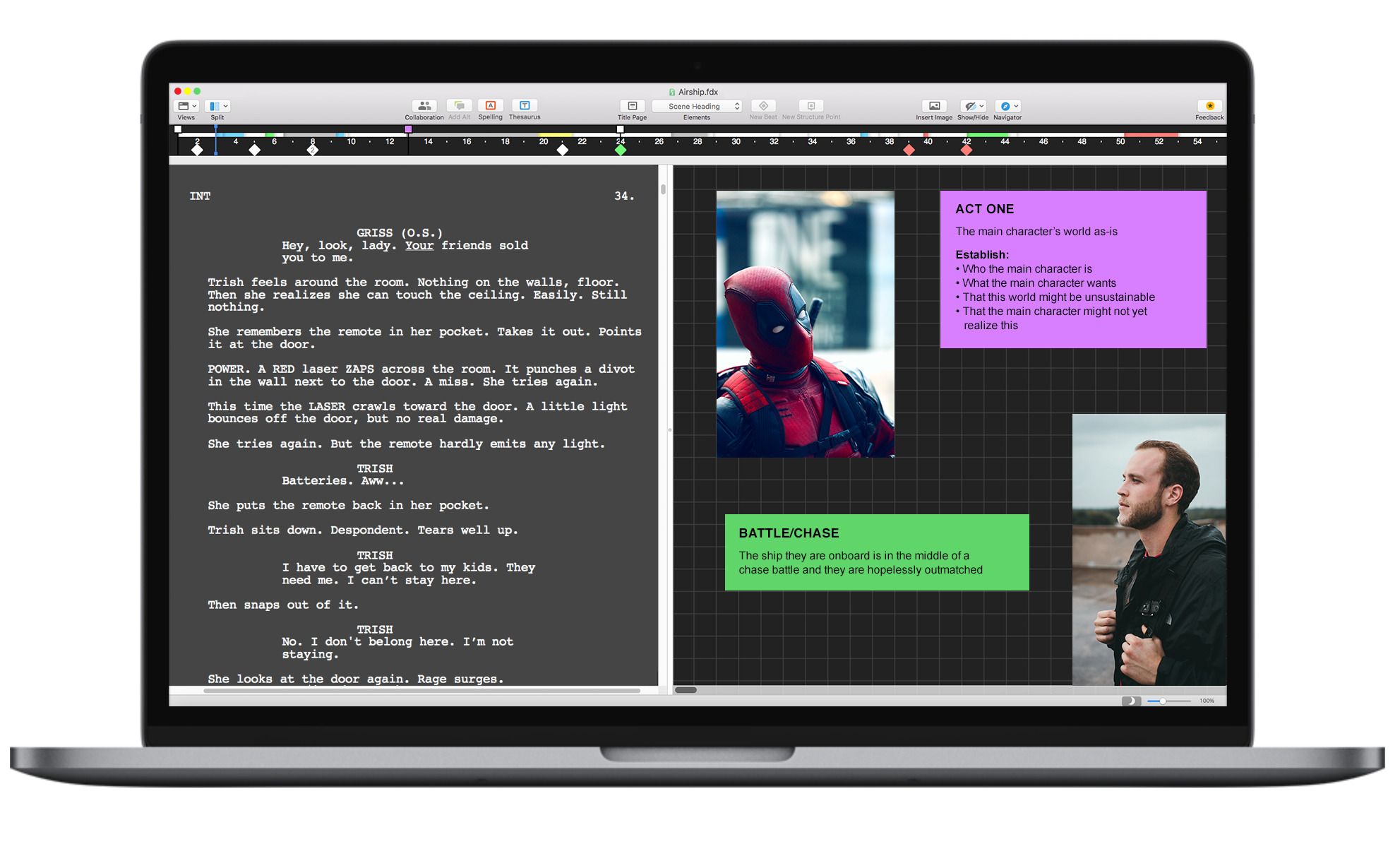Viewport: 1400px width, 849px height.
Task: Open the Feedback star button
Action: coord(1209,106)
